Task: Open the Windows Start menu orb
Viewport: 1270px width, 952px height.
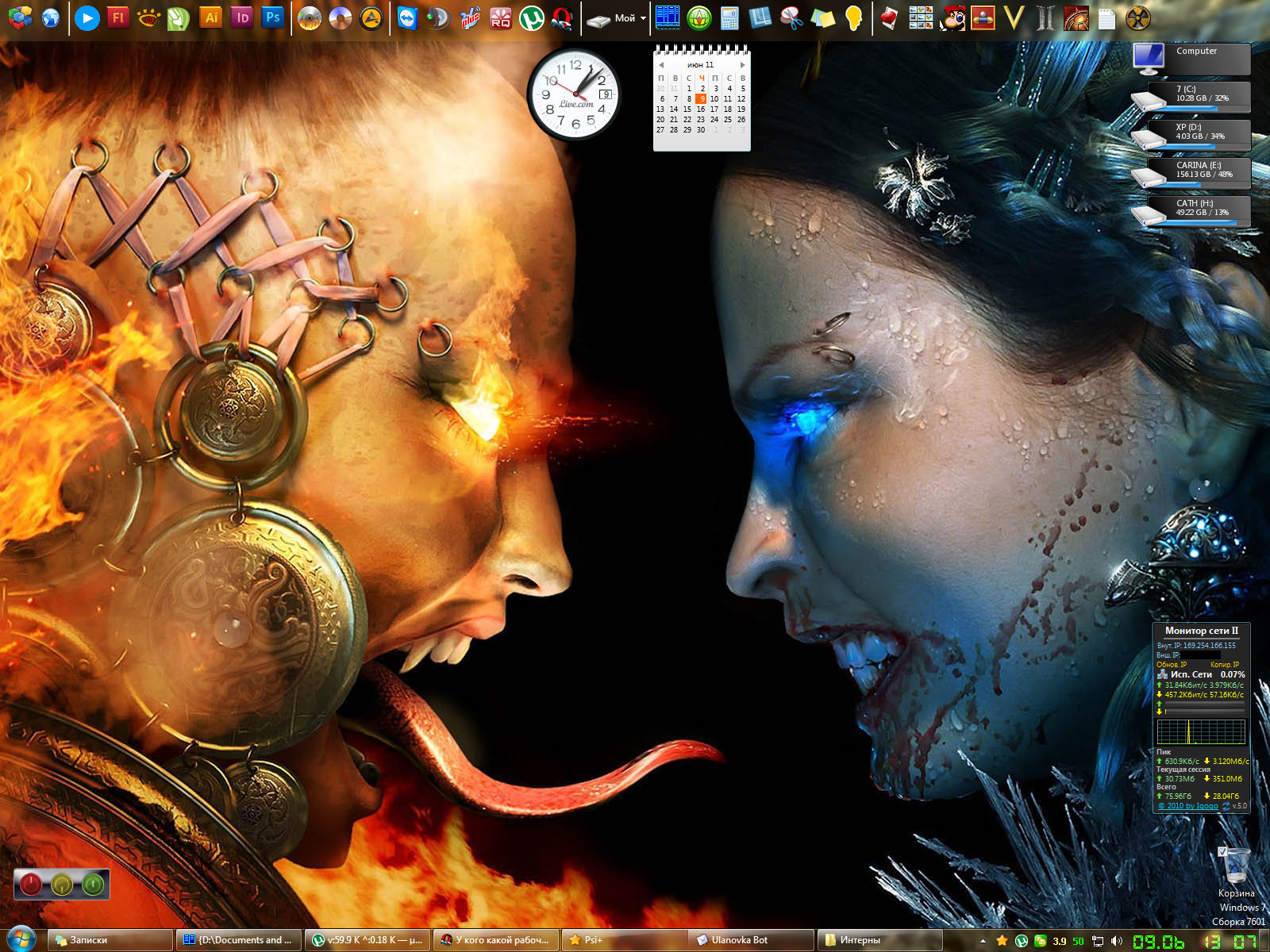Action: pos(20,939)
